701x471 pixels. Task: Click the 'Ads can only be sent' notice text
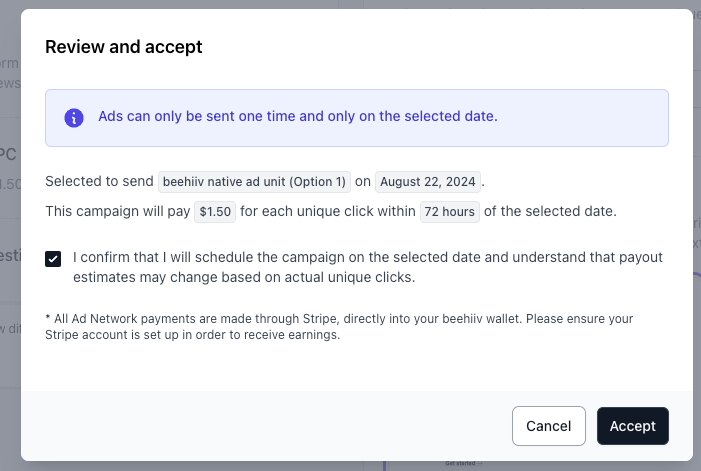(x=298, y=116)
